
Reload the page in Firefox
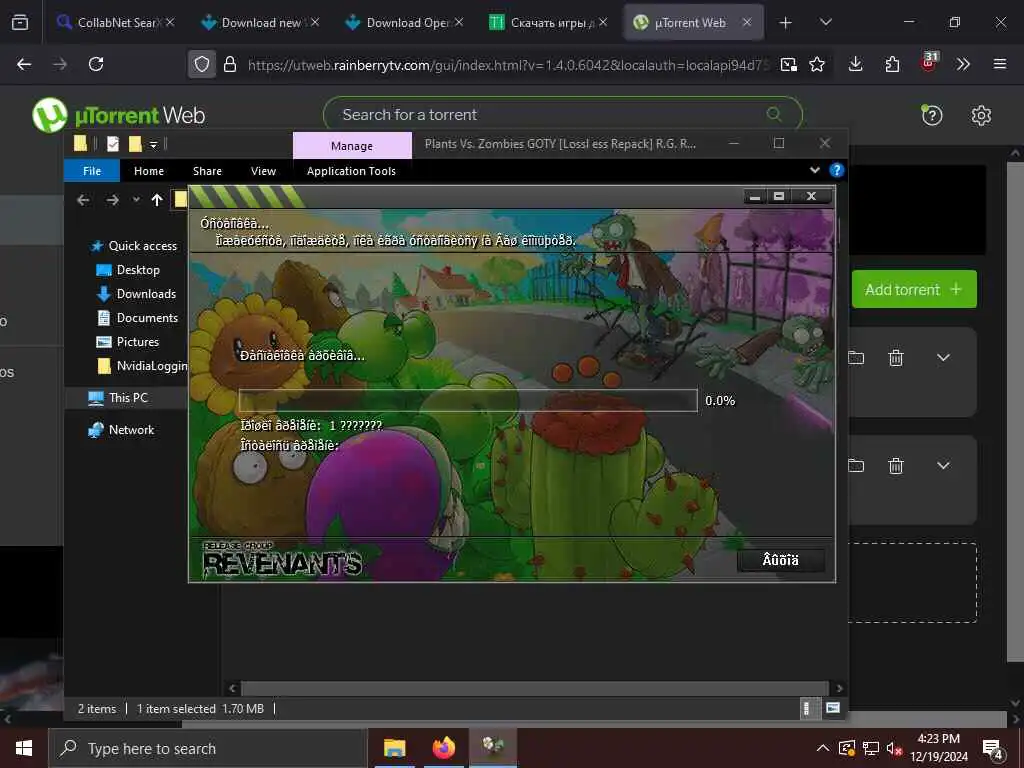click(x=96, y=64)
